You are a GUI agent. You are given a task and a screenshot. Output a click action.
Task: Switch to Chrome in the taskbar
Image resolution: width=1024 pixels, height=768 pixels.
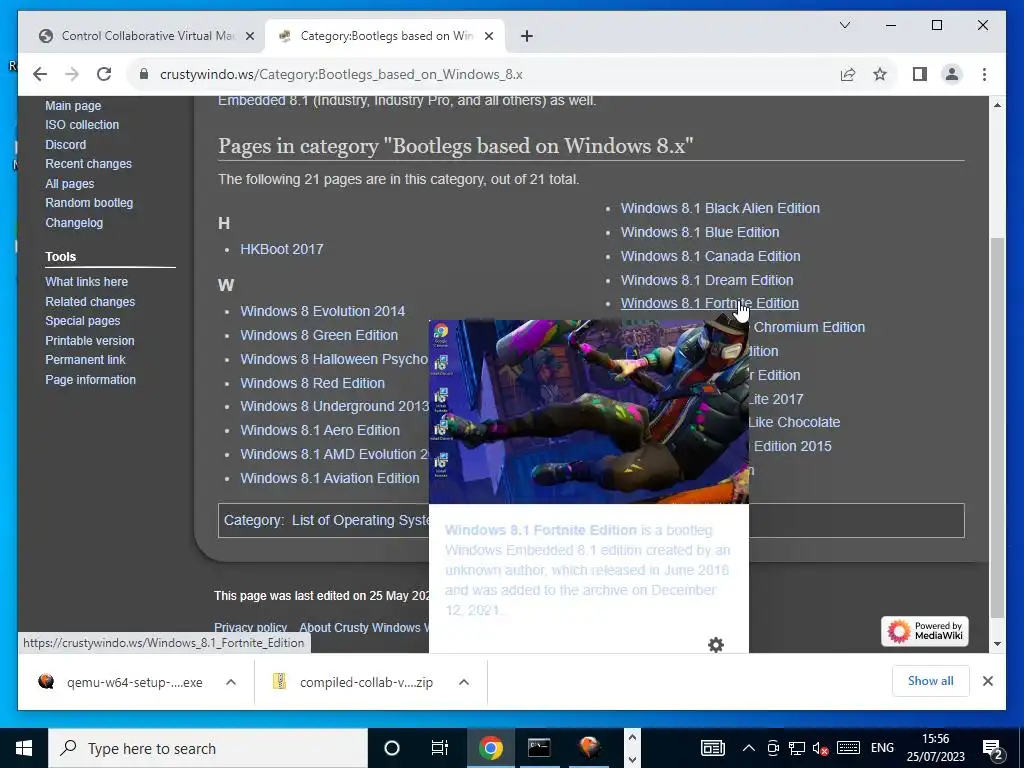490,748
